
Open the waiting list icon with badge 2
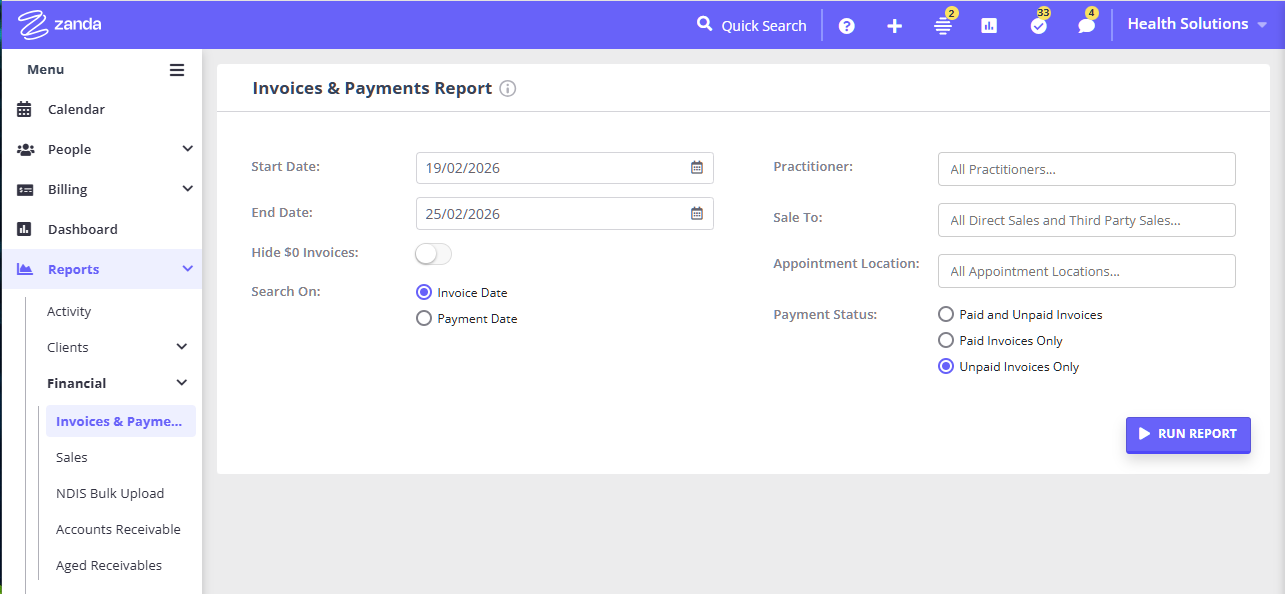point(942,26)
